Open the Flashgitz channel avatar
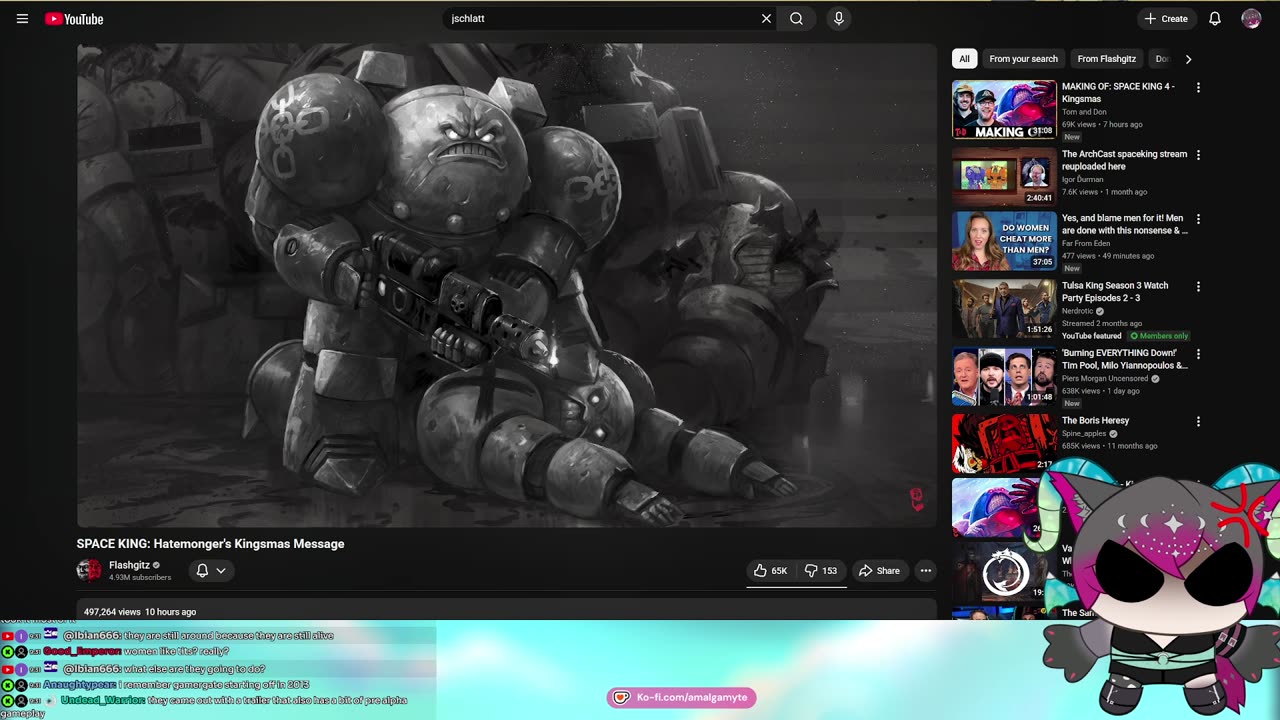1280x720 pixels. coord(89,570)
